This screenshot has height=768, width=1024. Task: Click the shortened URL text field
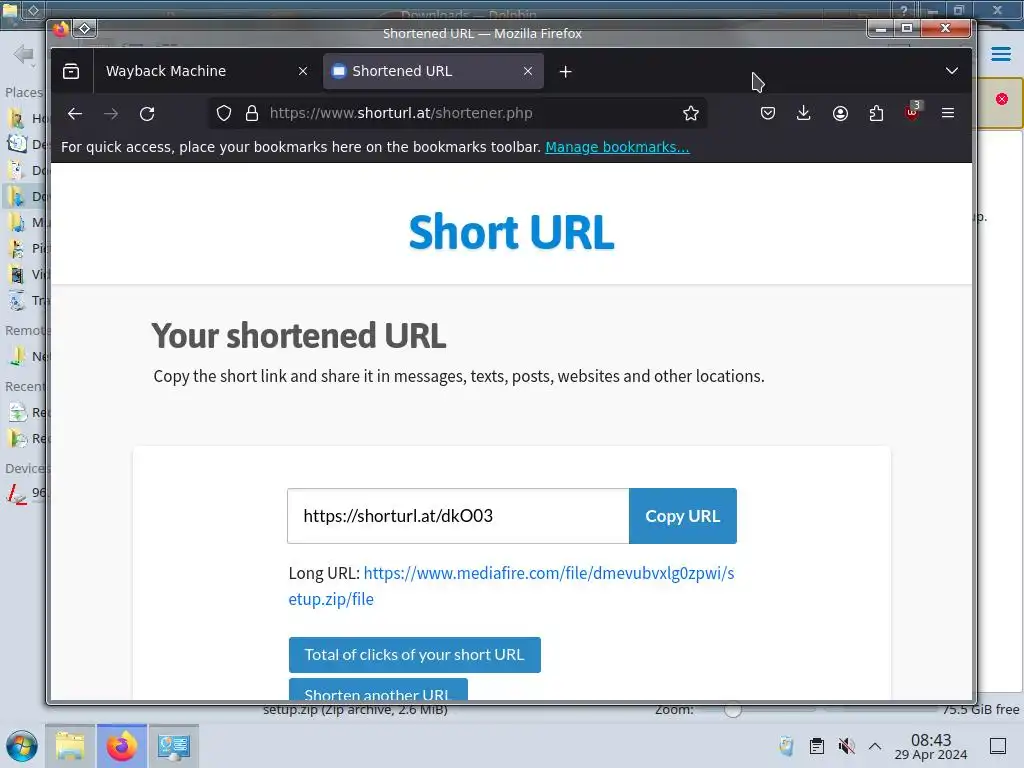[458, 516]
